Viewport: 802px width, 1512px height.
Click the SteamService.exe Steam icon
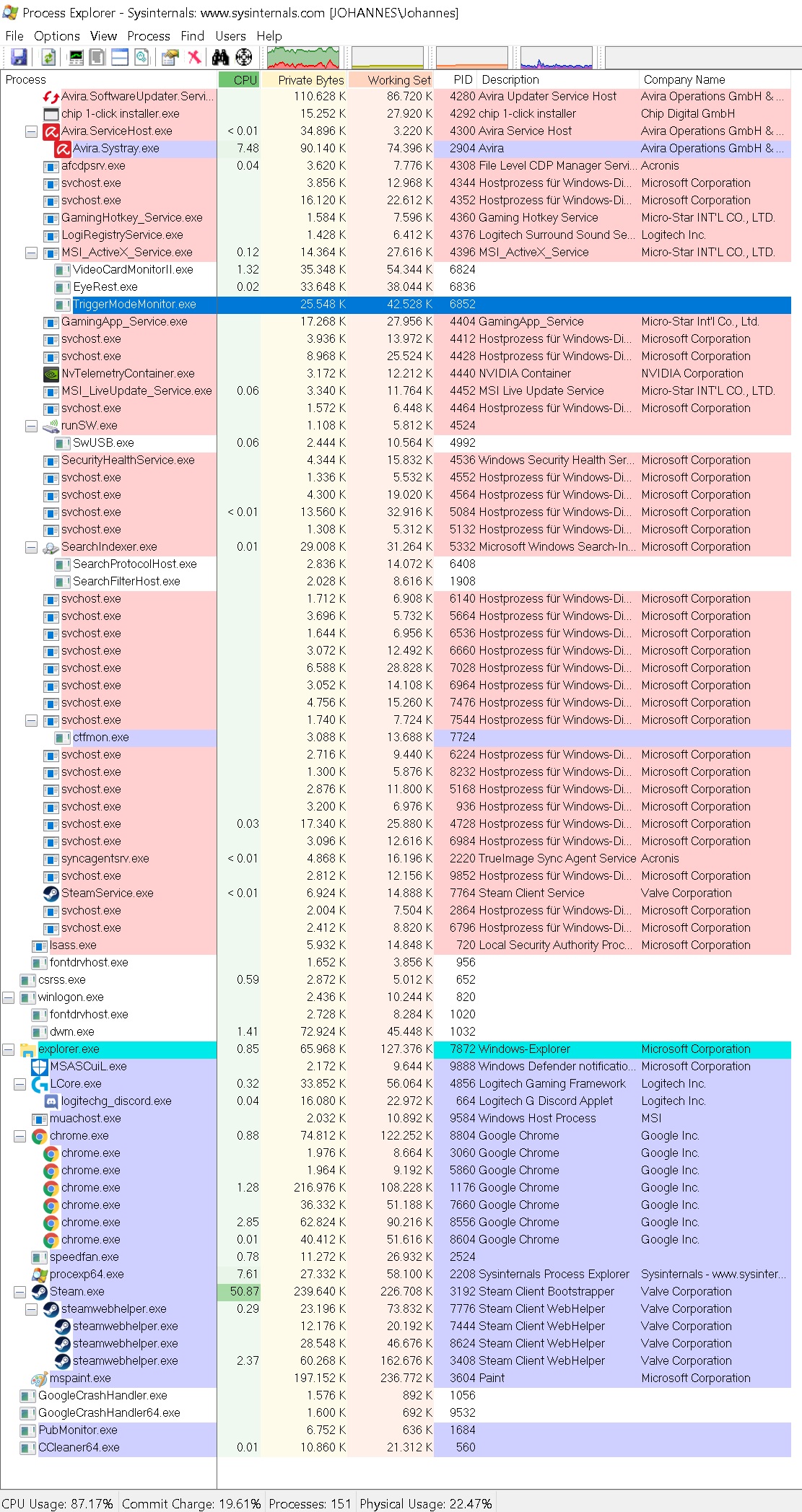coord(51,893)
